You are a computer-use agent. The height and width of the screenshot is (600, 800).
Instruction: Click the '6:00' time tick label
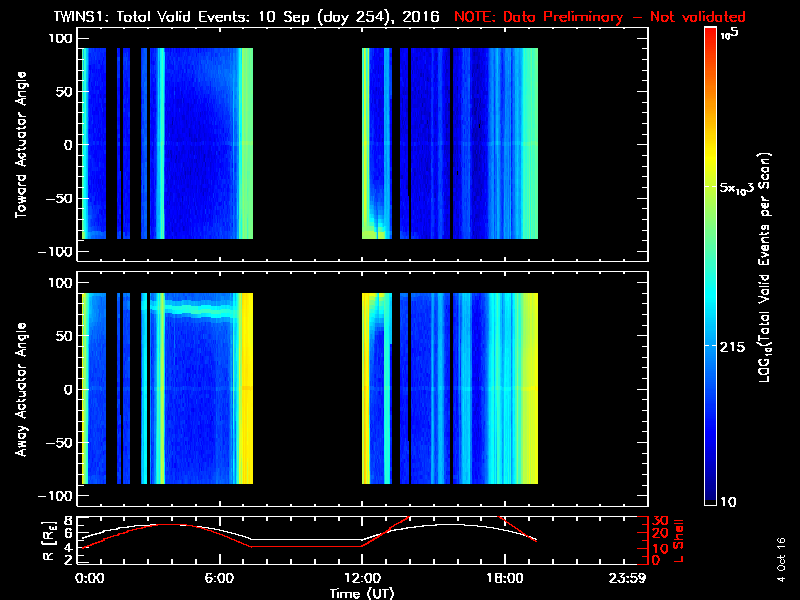coord(219,578)
